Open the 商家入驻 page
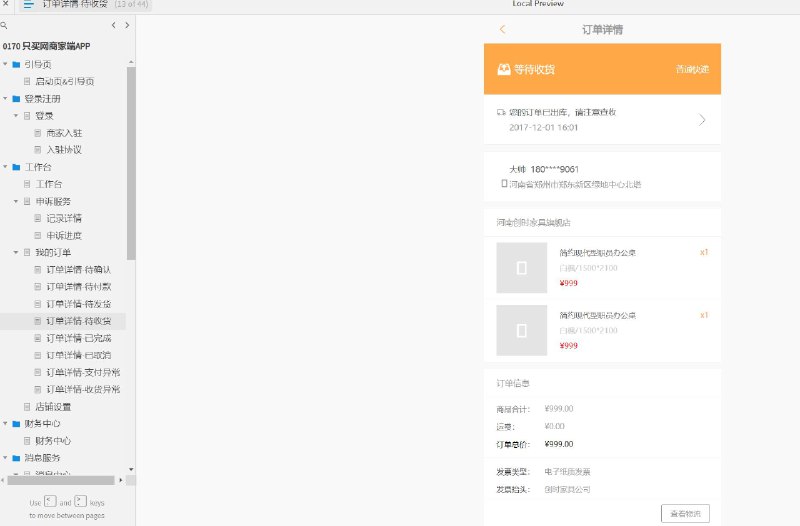The height and width of the screenshot is (526, 800). [64, 133]
